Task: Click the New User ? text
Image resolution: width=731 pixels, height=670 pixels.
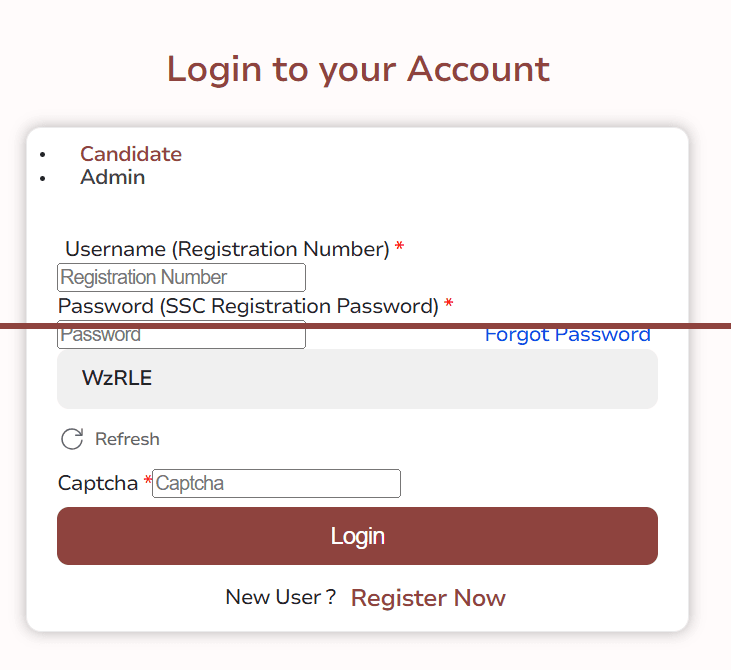Action: (x=281, y=597)
